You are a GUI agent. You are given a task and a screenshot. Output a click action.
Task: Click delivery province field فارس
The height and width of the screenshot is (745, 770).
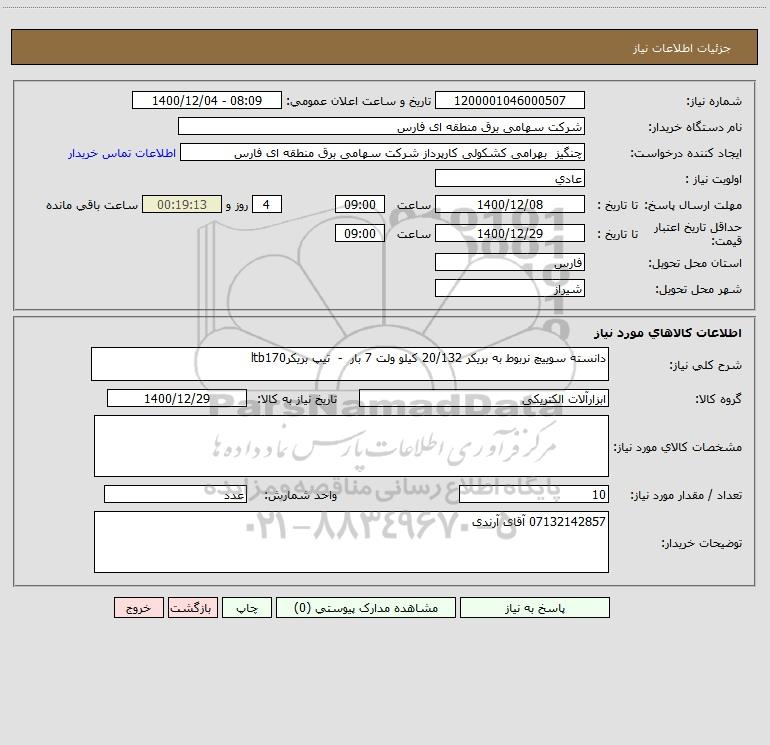pos(510,262)
